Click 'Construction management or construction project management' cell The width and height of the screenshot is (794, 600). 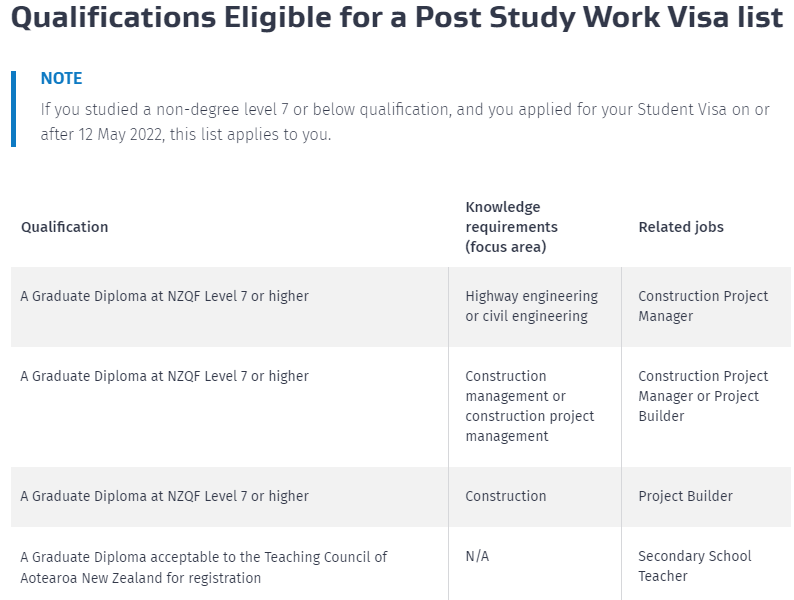click(530, 406)
